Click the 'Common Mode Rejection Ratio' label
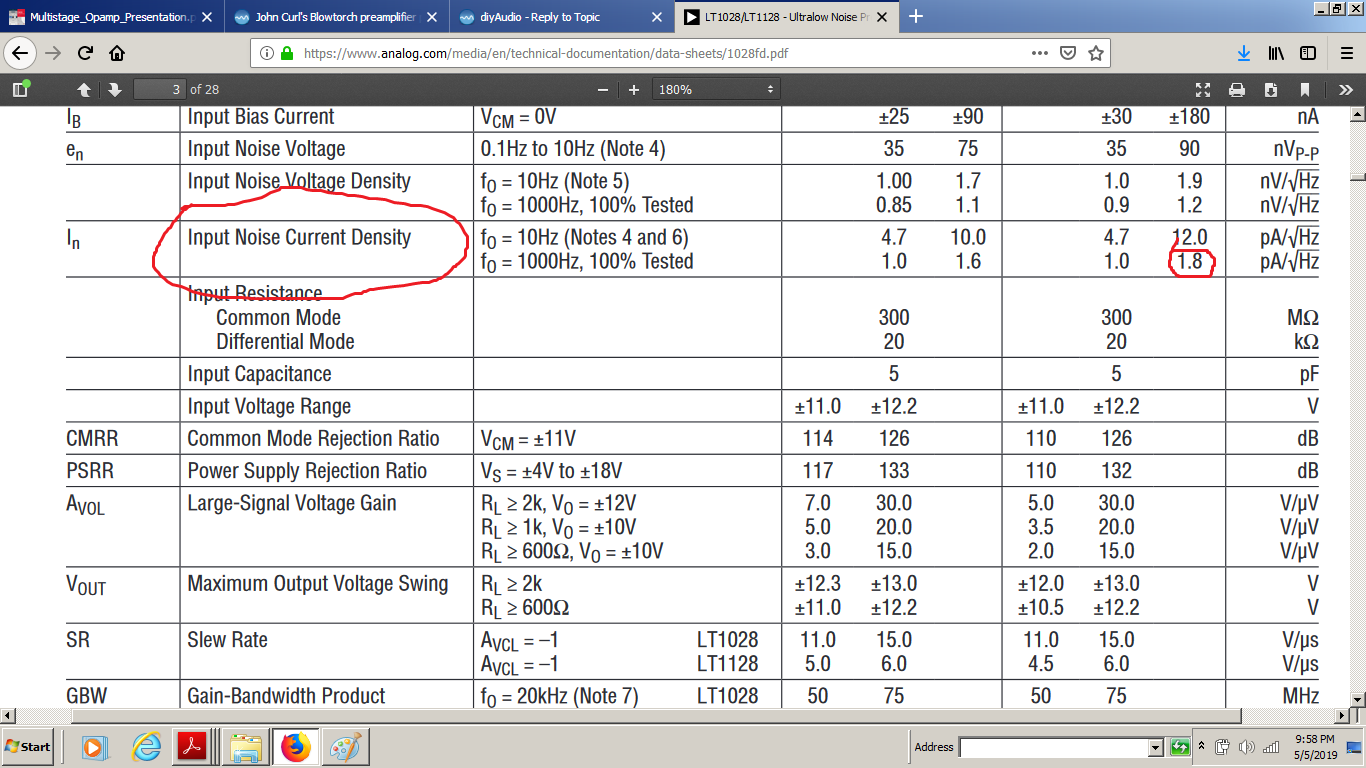 click(x=313, y=438)
